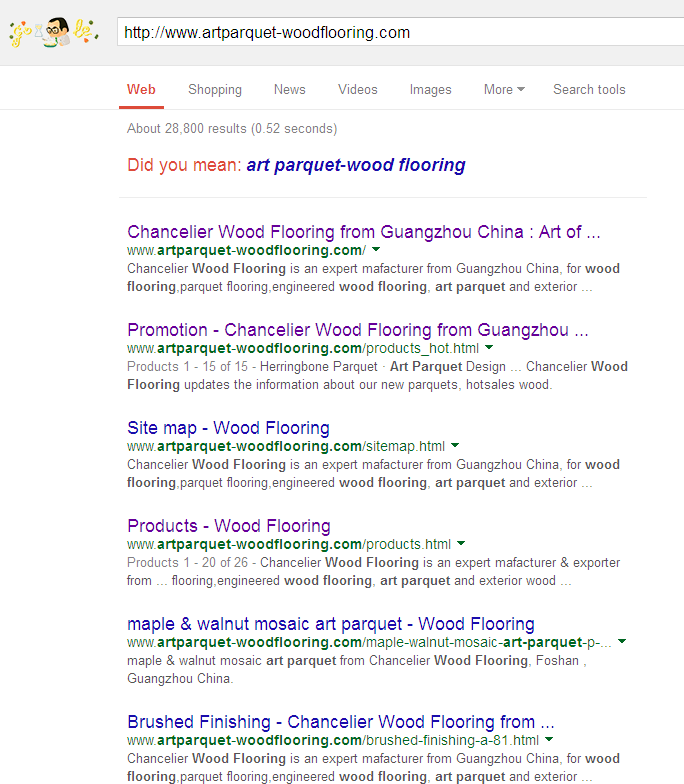Viewport: 684px width, 784px height.
Task: Open 'Chancelier Wood Flooring from Guangzhou China' result
Action: click(x=364, y=232)
